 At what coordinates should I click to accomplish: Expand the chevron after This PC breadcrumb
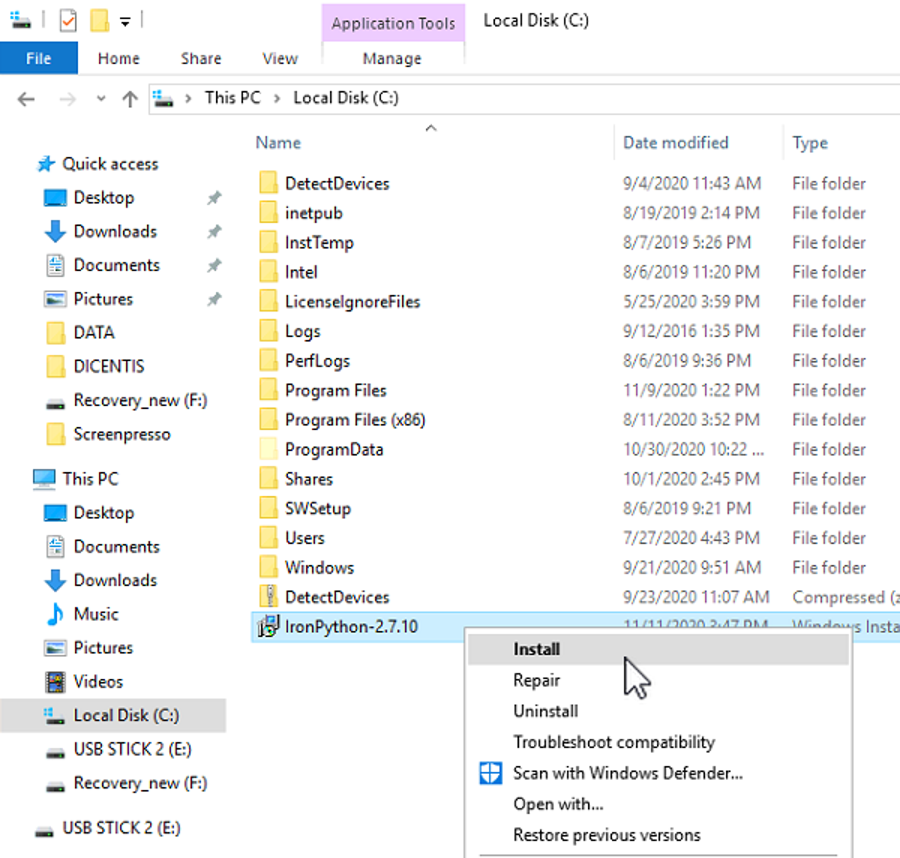tap(277, 98)
